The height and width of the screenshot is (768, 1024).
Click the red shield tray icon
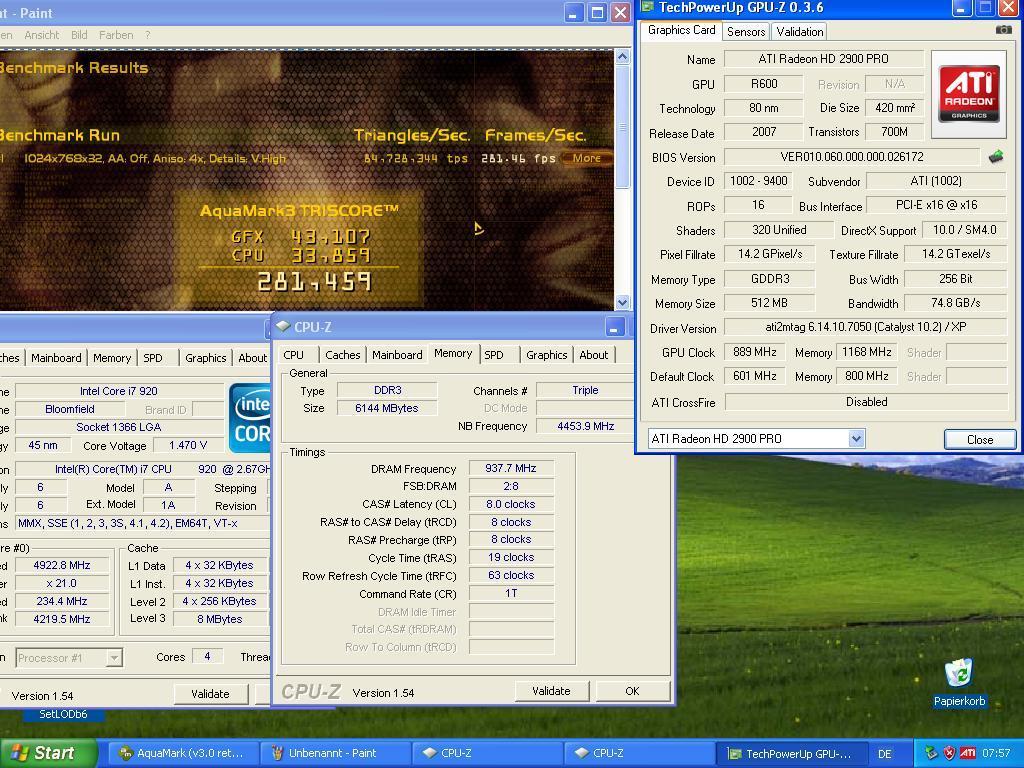point(950,753)
